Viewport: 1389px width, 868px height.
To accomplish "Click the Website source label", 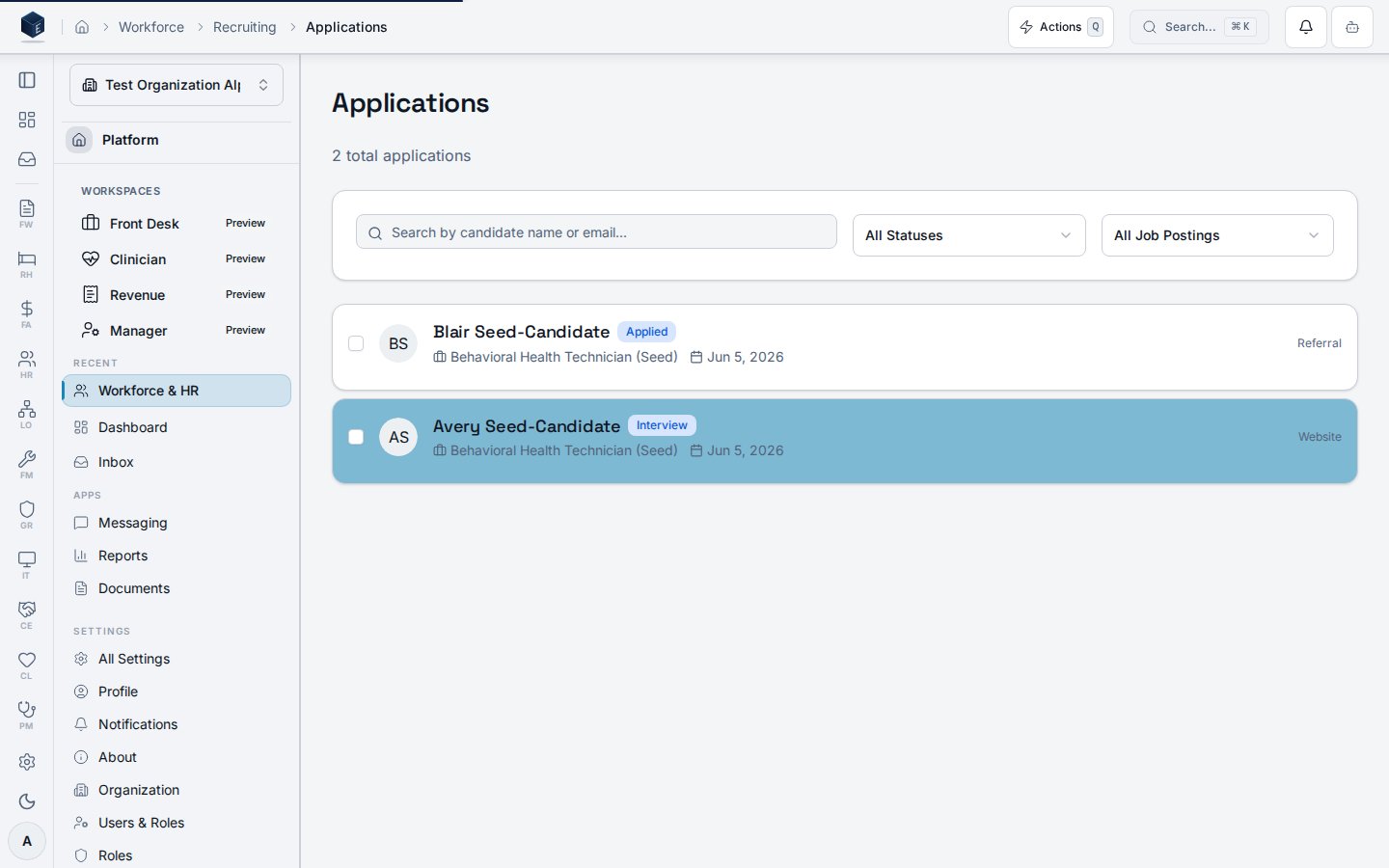I will coord(1320,437).
